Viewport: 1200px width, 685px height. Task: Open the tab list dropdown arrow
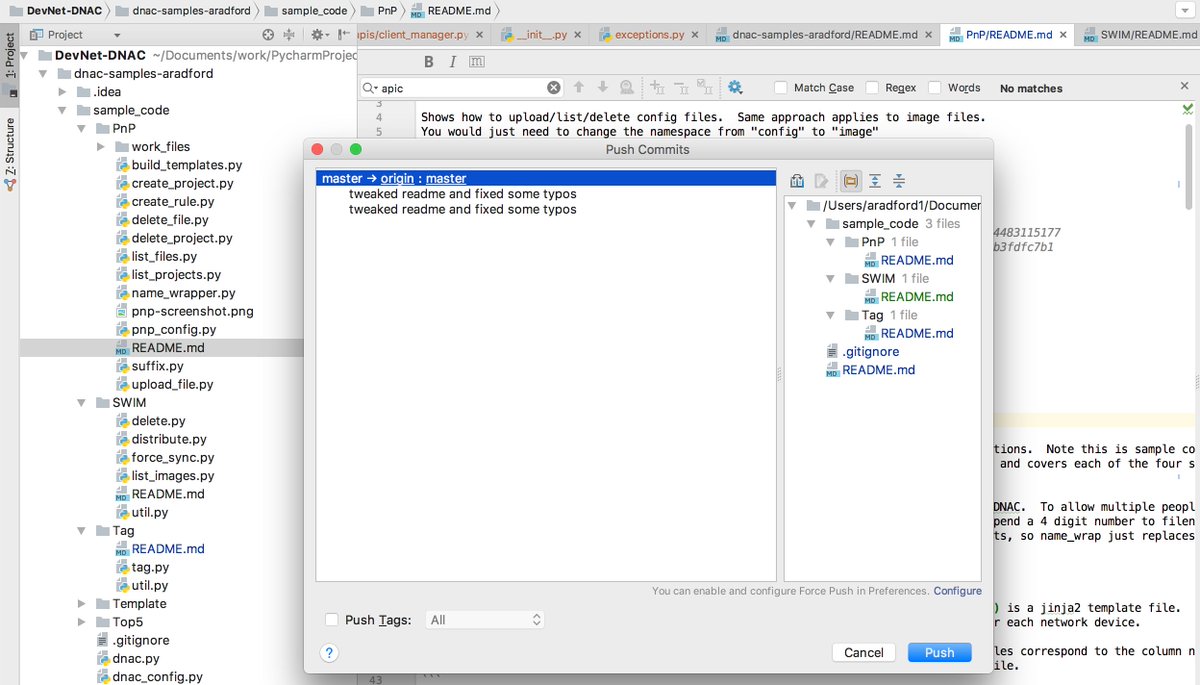[x=1184, y=10]
